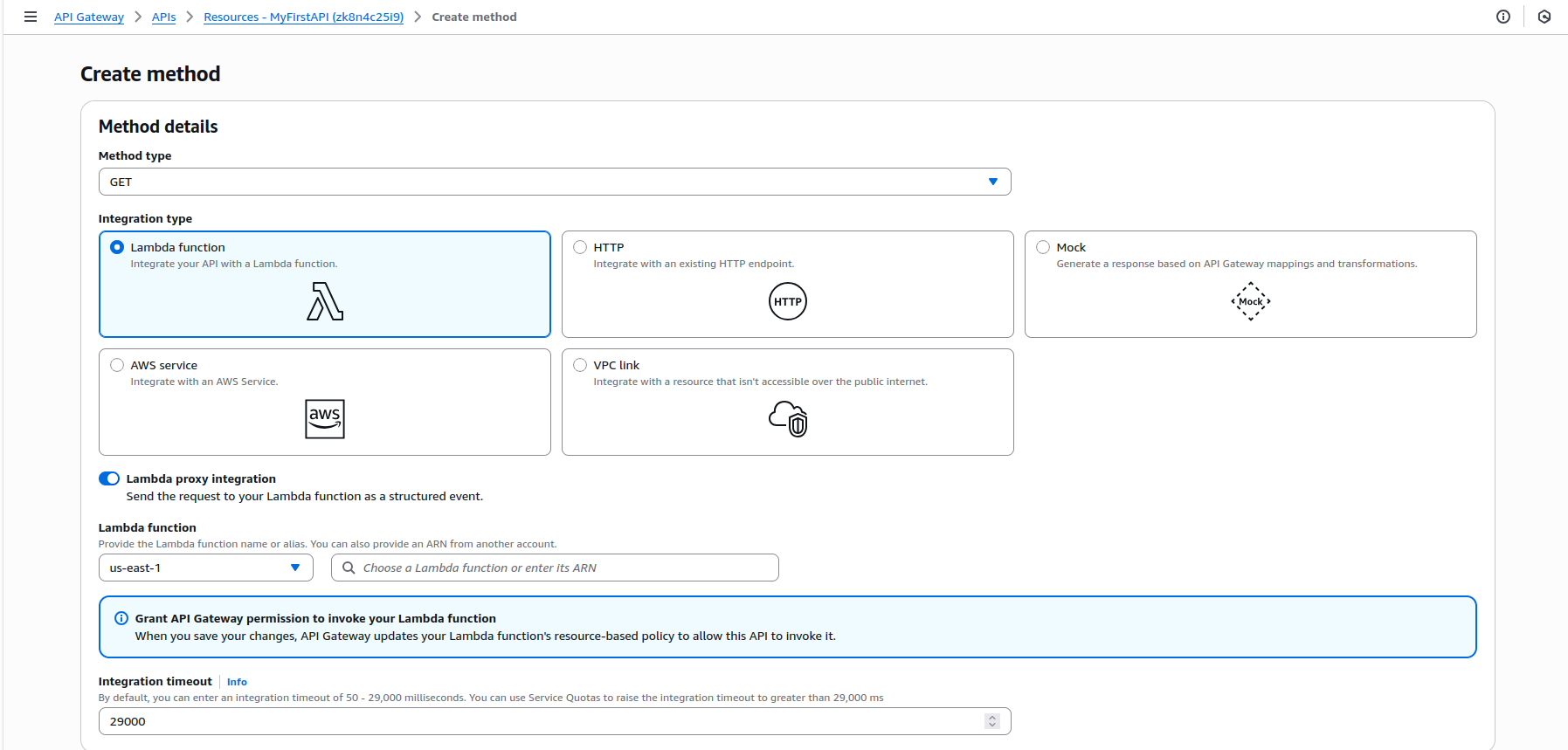The height and width of the screenshot is (750, 1568).
Task: Select the VPC link radio button
Action: (580, 365)
